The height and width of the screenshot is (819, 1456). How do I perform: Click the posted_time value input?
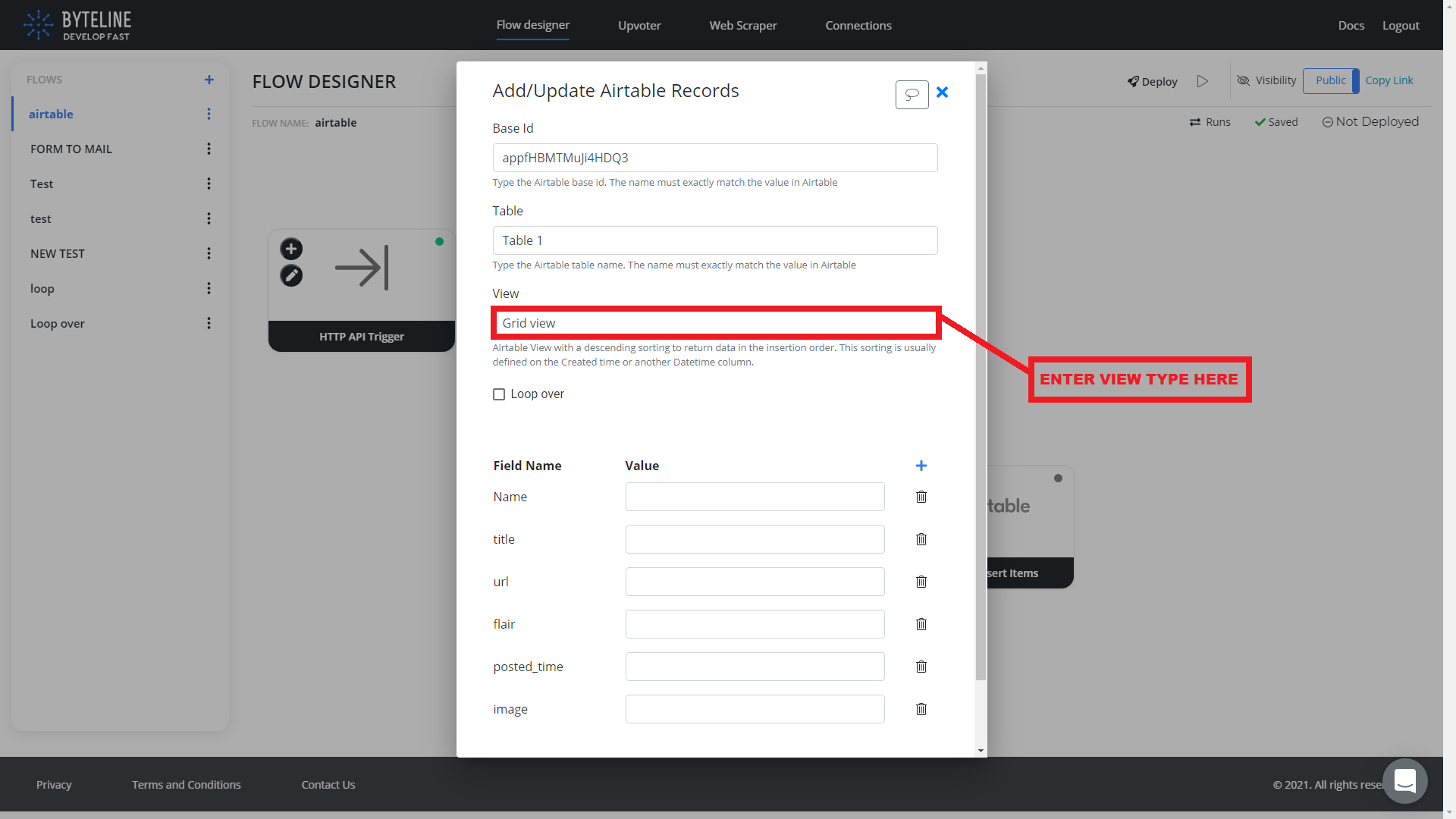pos(755,667)
